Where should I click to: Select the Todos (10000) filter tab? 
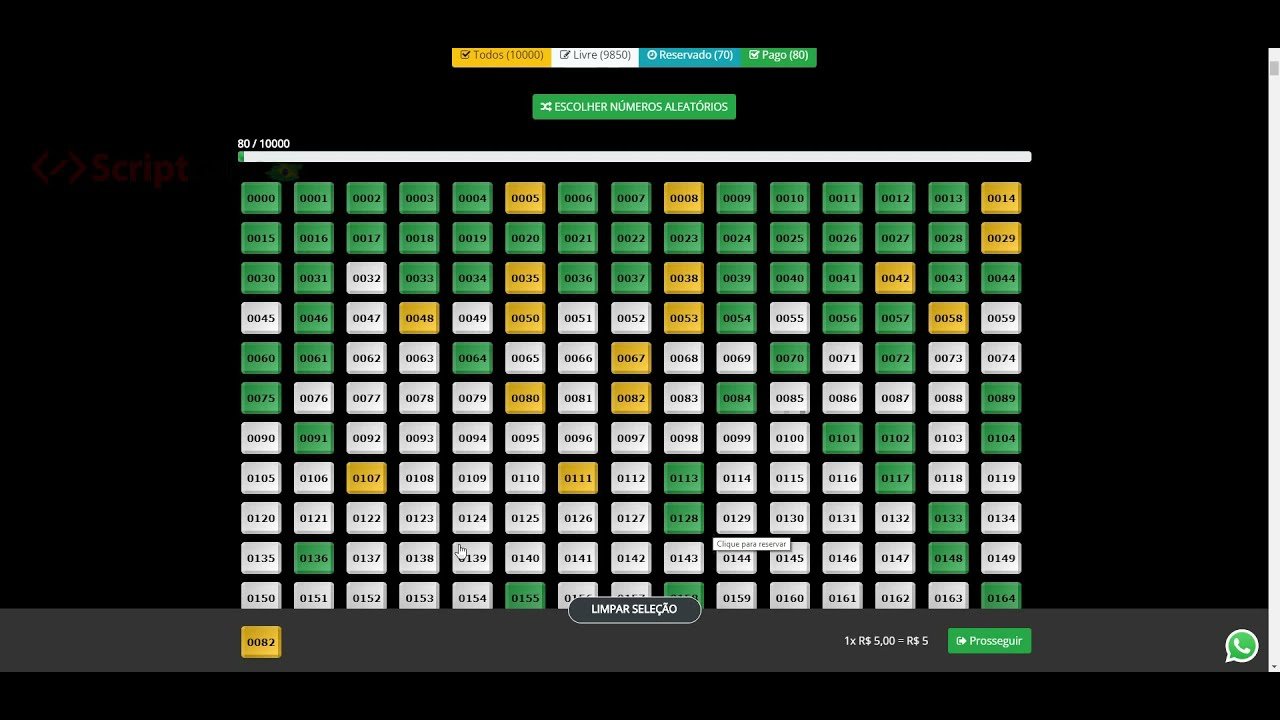pos(502,55)
